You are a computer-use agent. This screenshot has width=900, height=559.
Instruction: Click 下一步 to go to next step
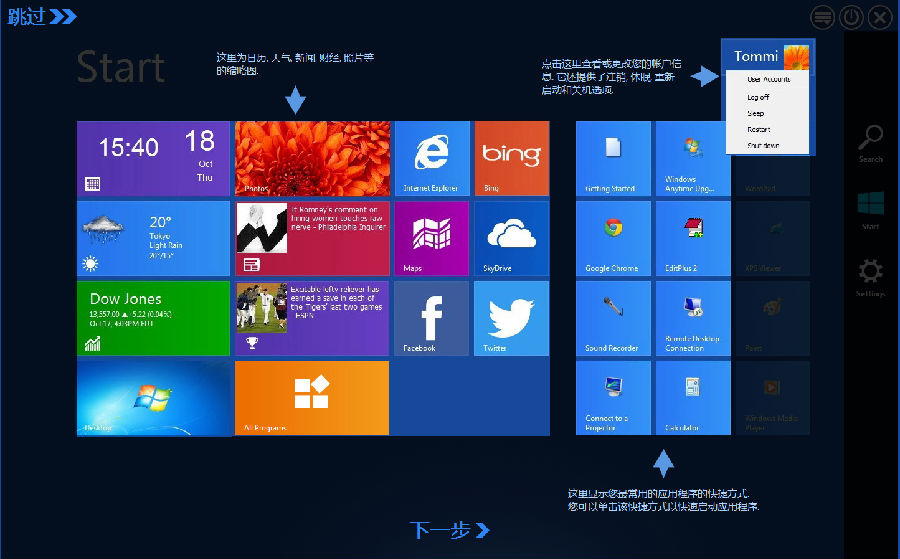click(449, 530)
